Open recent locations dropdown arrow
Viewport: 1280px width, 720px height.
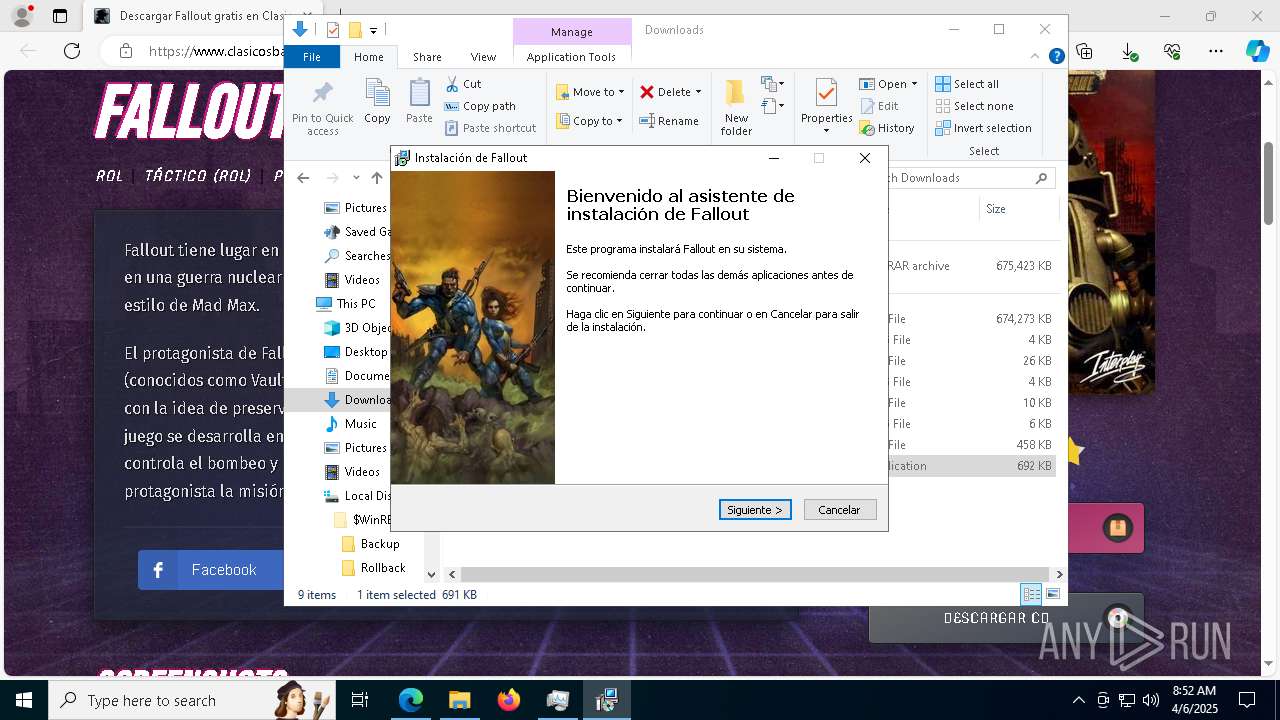point(356,178)
